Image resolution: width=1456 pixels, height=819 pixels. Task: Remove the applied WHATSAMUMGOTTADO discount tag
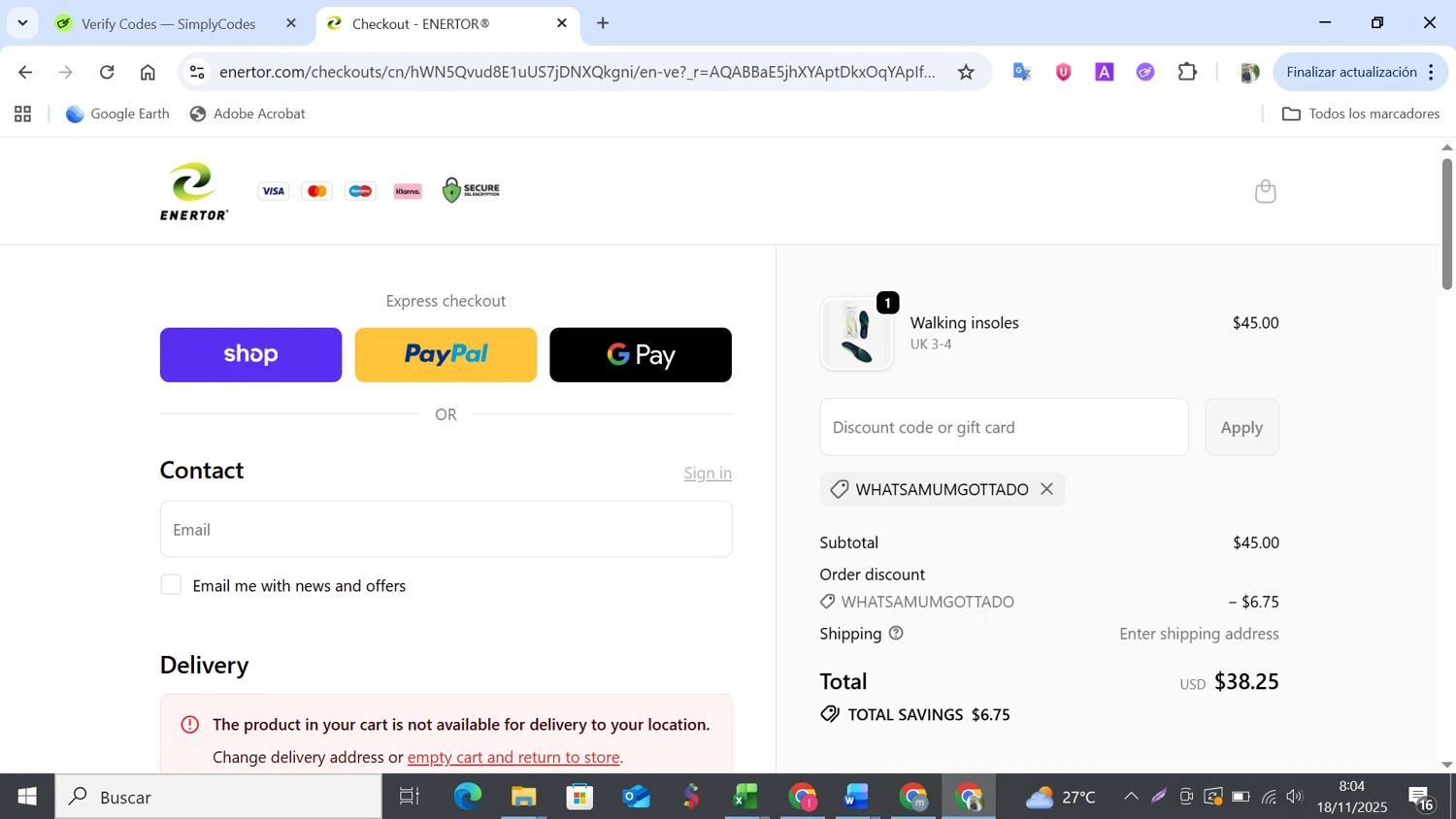pyautogui.click(x=1046, y=489)
